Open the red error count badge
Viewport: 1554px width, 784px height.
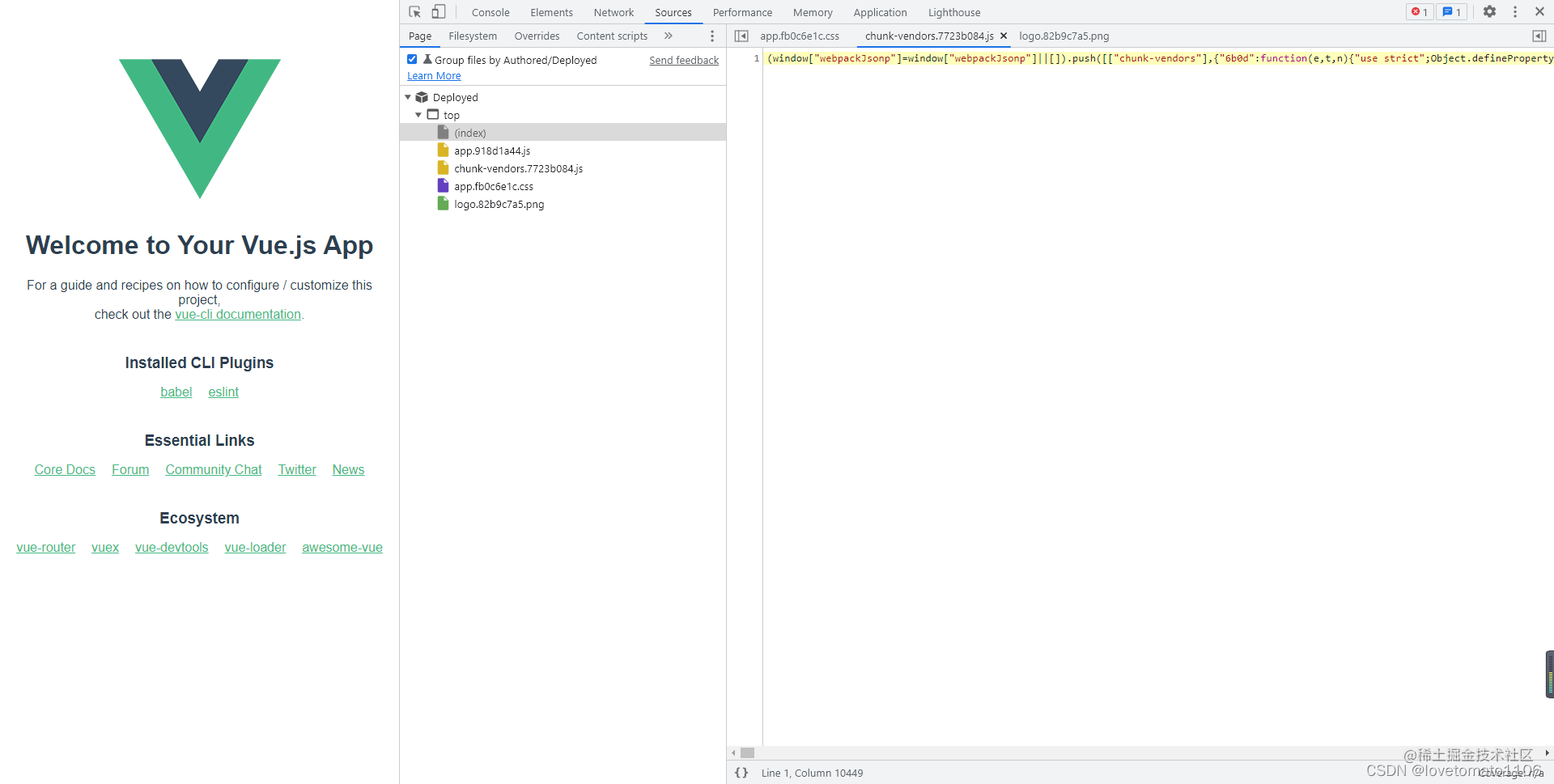[1419, 12]
